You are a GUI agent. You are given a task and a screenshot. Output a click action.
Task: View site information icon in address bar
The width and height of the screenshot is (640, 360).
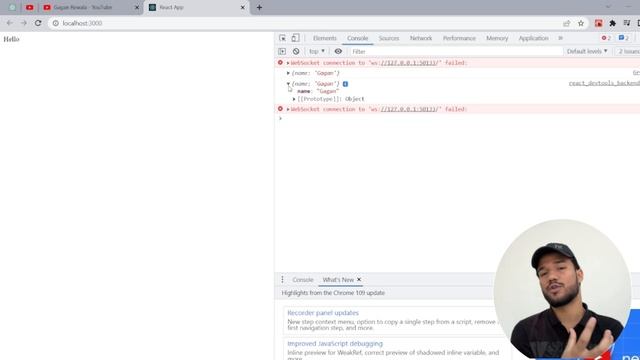click(x=56, y=23)
